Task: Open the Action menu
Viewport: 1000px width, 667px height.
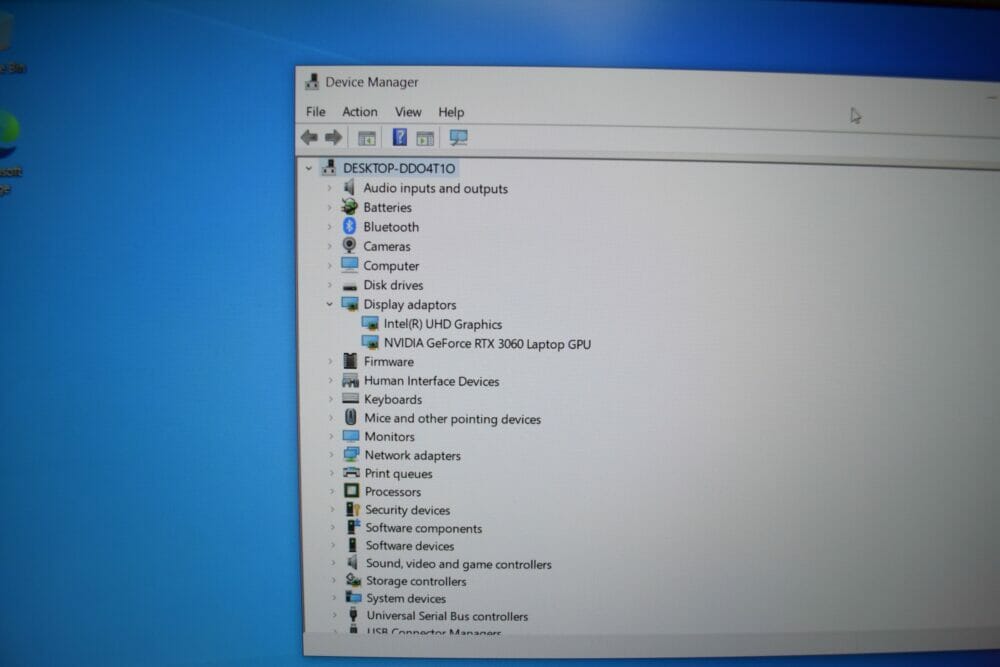Action: [x=360, y=112]
